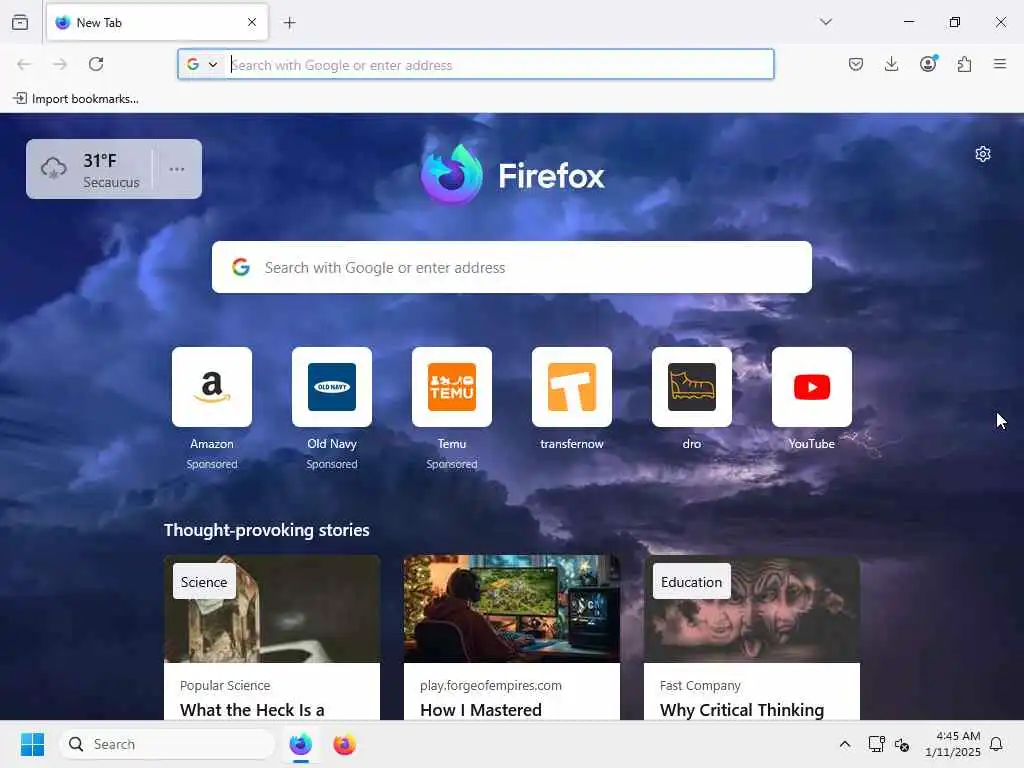This screenshot has width=1024, height=768.
Task: Click Firefox Nightly taskbar icon
Action: pos(300,744)
